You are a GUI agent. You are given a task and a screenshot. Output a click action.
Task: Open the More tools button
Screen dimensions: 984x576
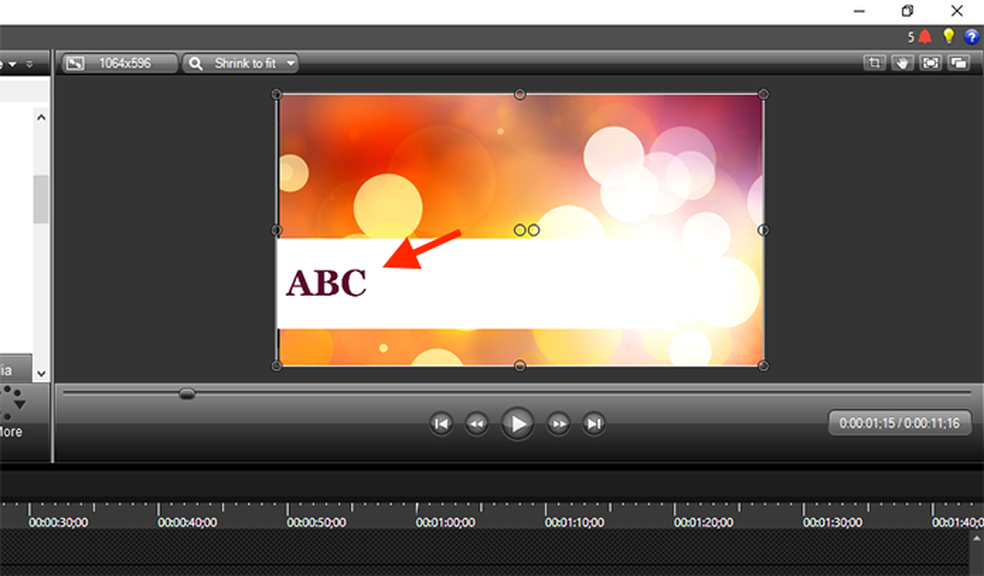11,413
